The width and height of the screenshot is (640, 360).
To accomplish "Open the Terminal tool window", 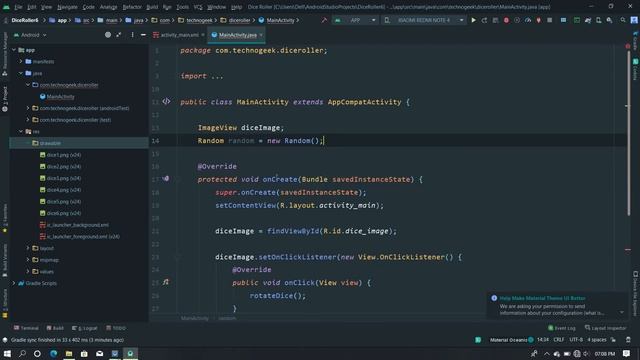I will tap(26, 328).
